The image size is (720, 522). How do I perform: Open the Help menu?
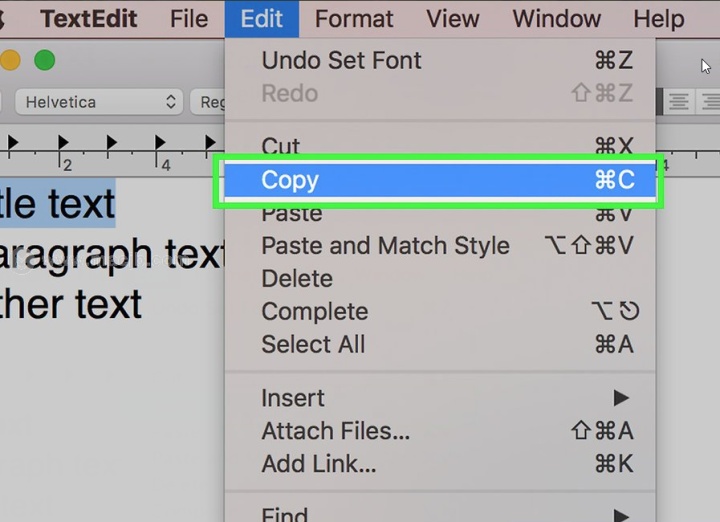pos(659,19)
